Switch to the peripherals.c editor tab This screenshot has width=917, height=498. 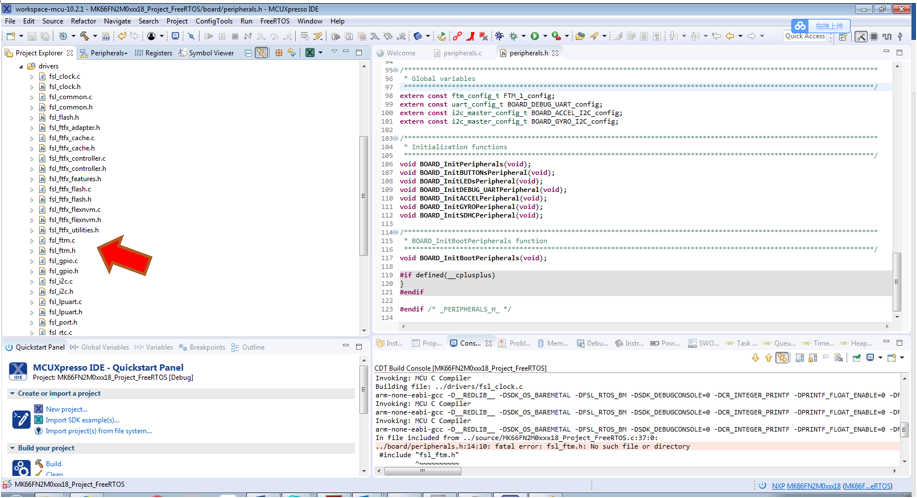(461, 53)
